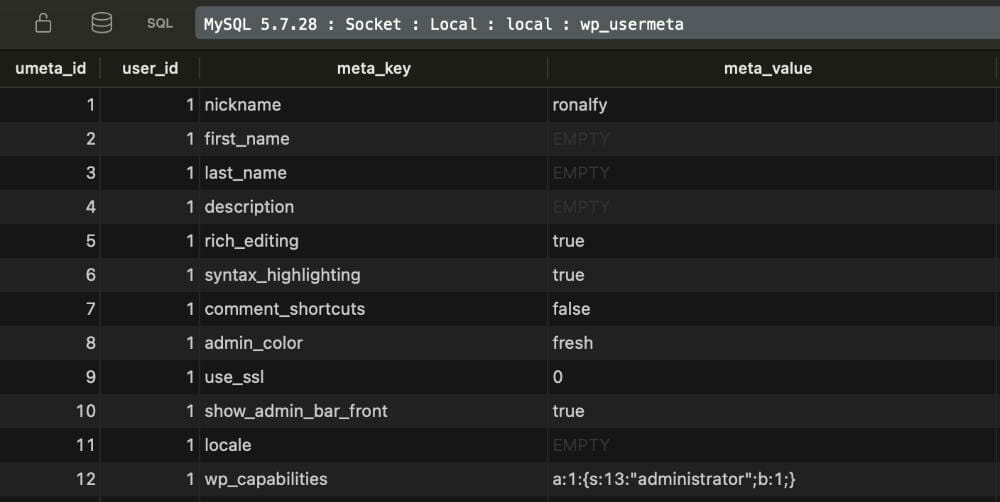1000x502 pixels.
Task: Click the false value for comment_shortcuts
Action: coord(772,309)
